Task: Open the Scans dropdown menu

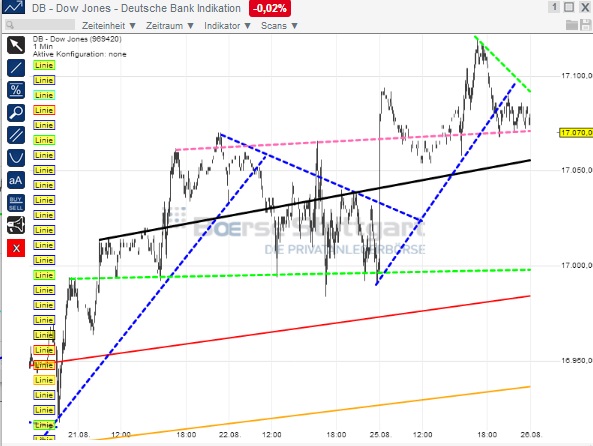Action: [279, 26]
